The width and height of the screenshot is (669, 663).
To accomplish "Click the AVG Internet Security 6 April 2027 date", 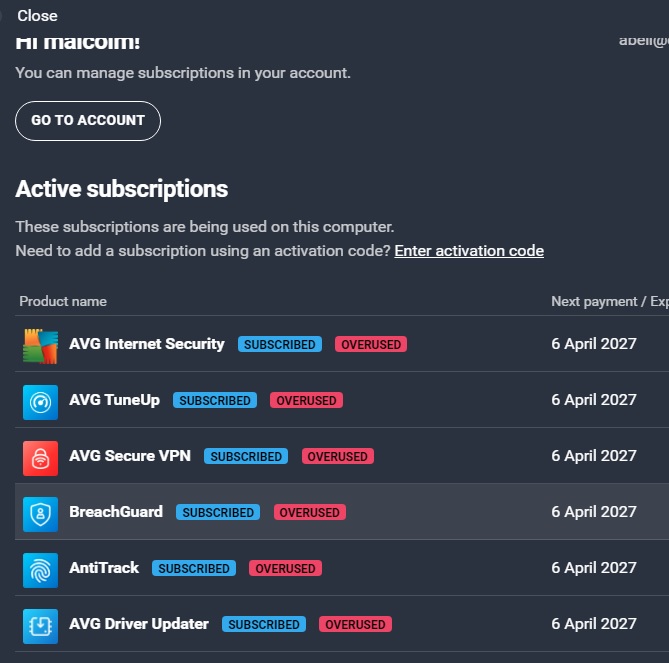I will coord(594,344).
